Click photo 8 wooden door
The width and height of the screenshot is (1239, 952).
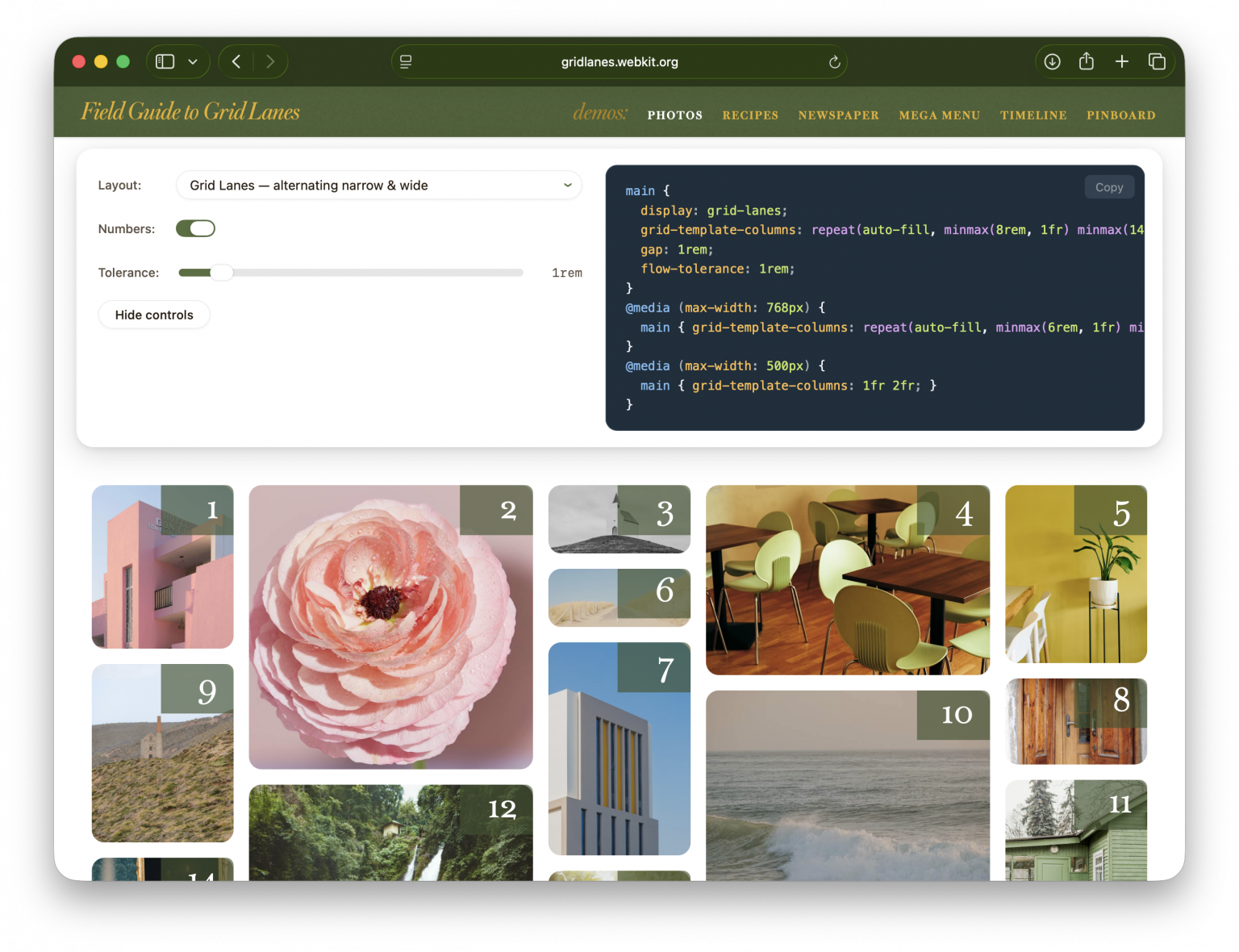click(1076, 721)
